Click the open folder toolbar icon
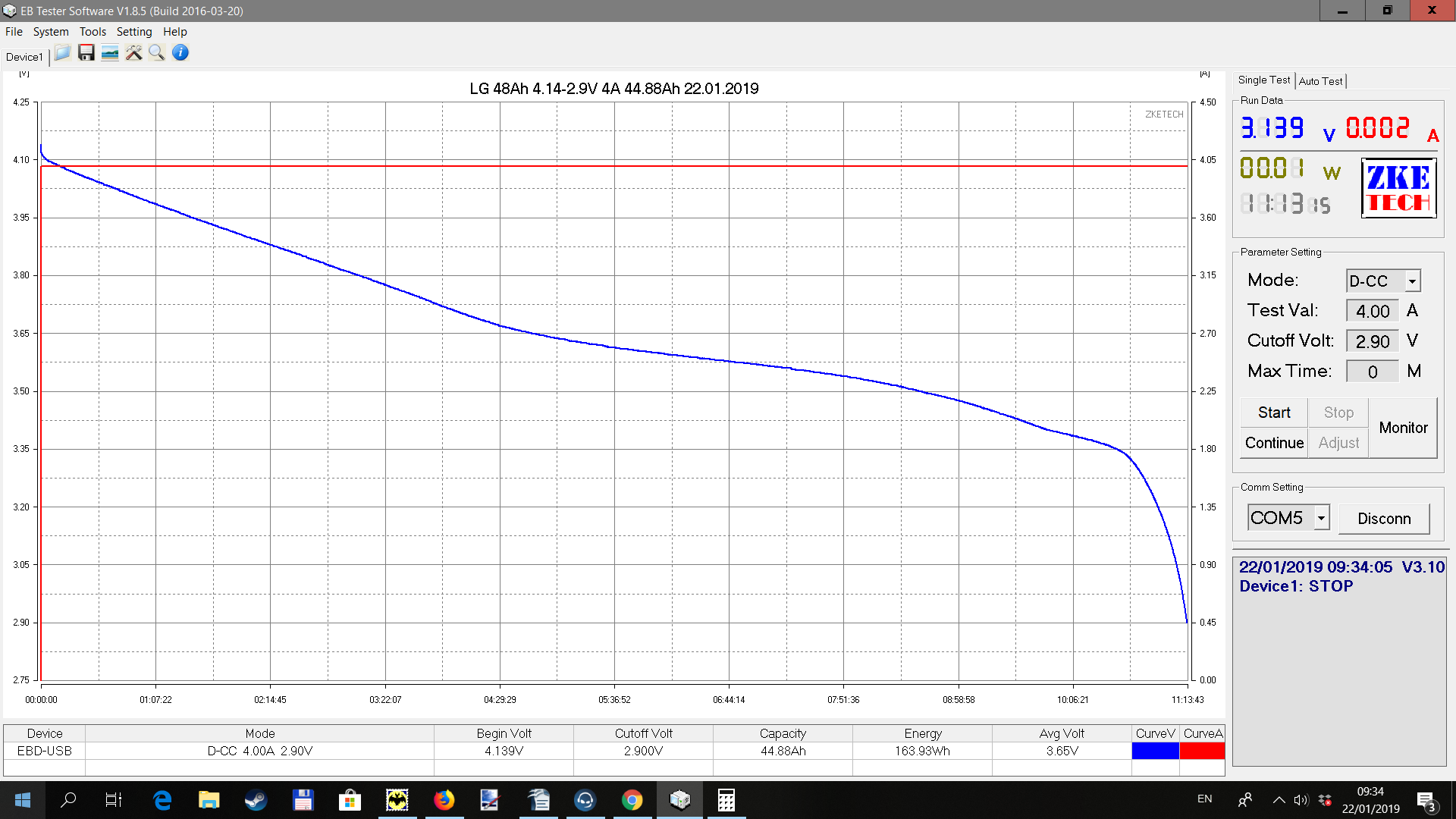Screen dimensions: 1456x819 pos(62,53)
